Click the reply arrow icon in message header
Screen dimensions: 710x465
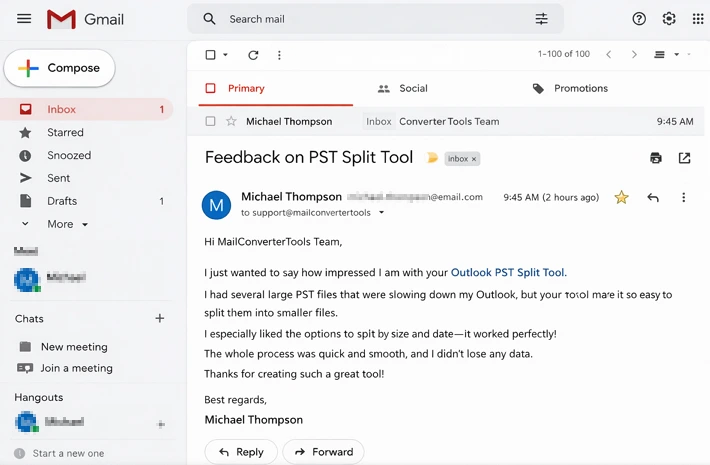pyautogui.click(x=652, y=197)
